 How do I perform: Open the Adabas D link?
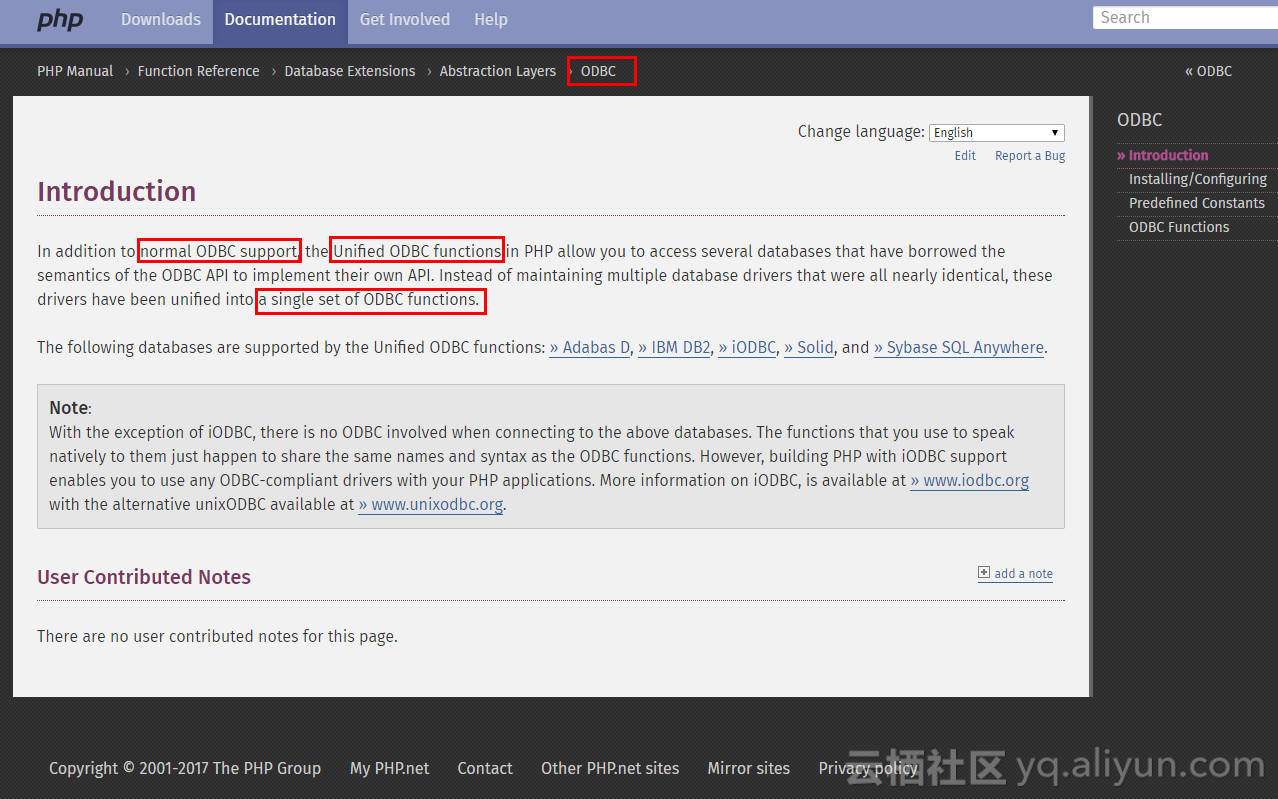(x=590, y=348)
